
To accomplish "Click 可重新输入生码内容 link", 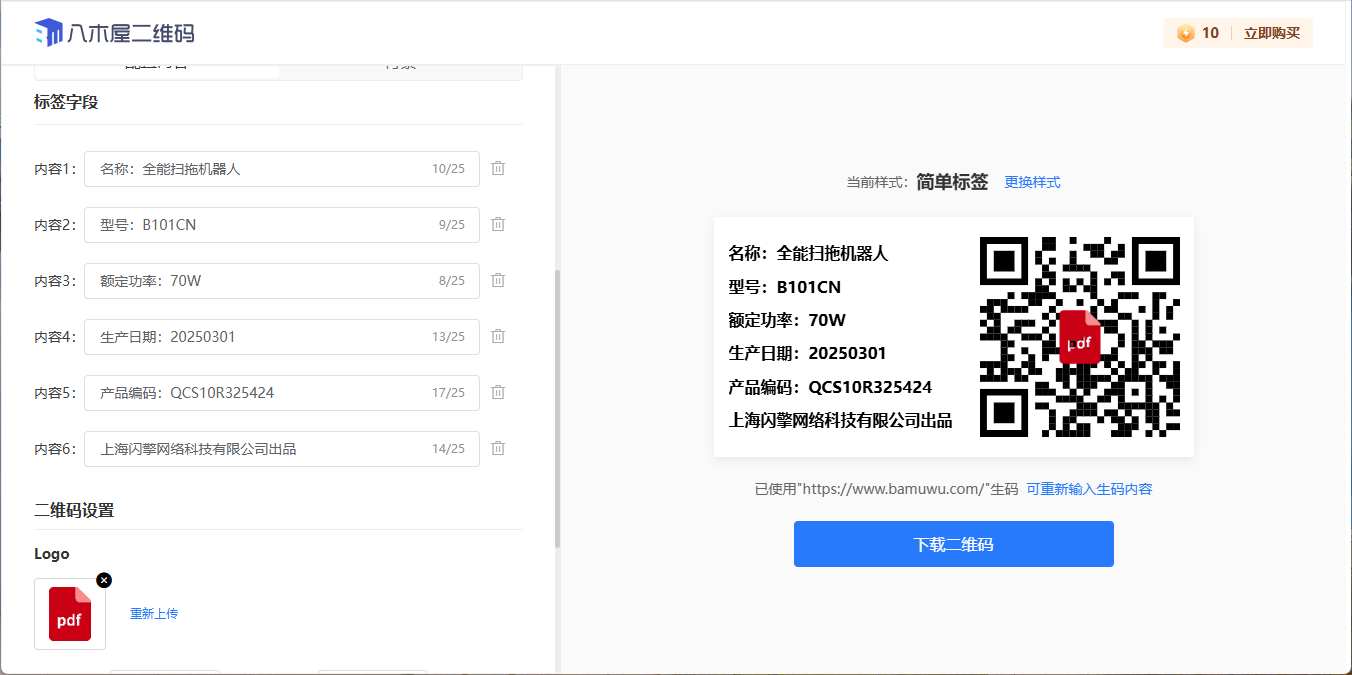I will coord(1089,489).
